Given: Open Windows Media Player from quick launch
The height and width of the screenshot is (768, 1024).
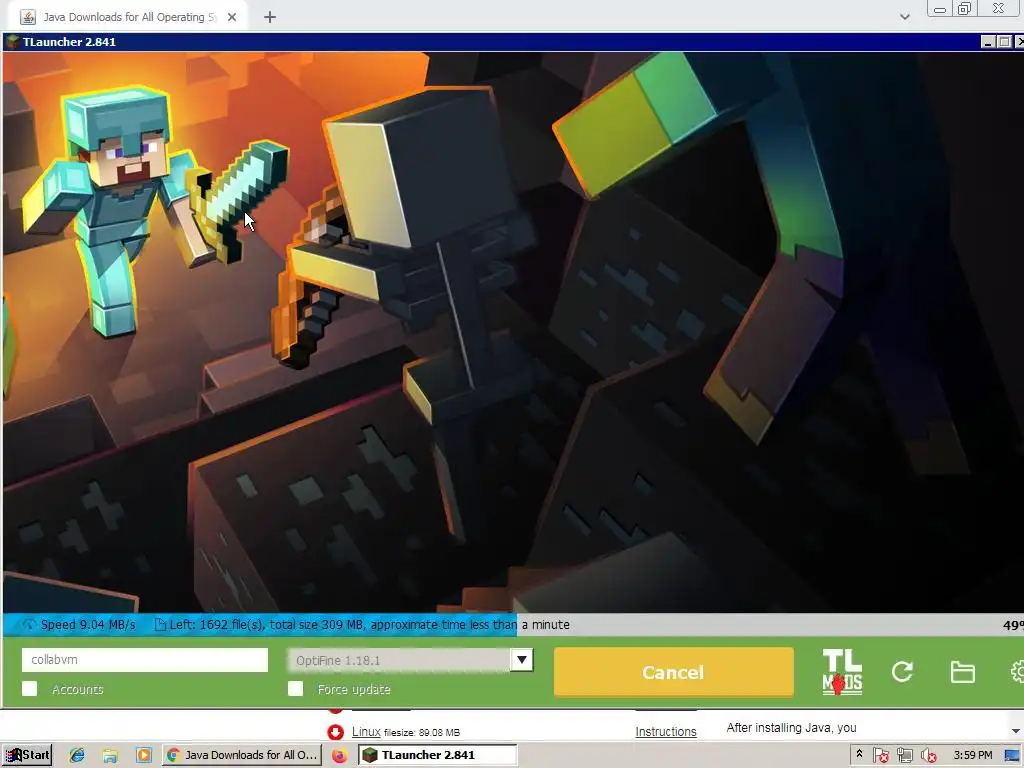Looking at the screenshot, I should click(x=144, y=755).
